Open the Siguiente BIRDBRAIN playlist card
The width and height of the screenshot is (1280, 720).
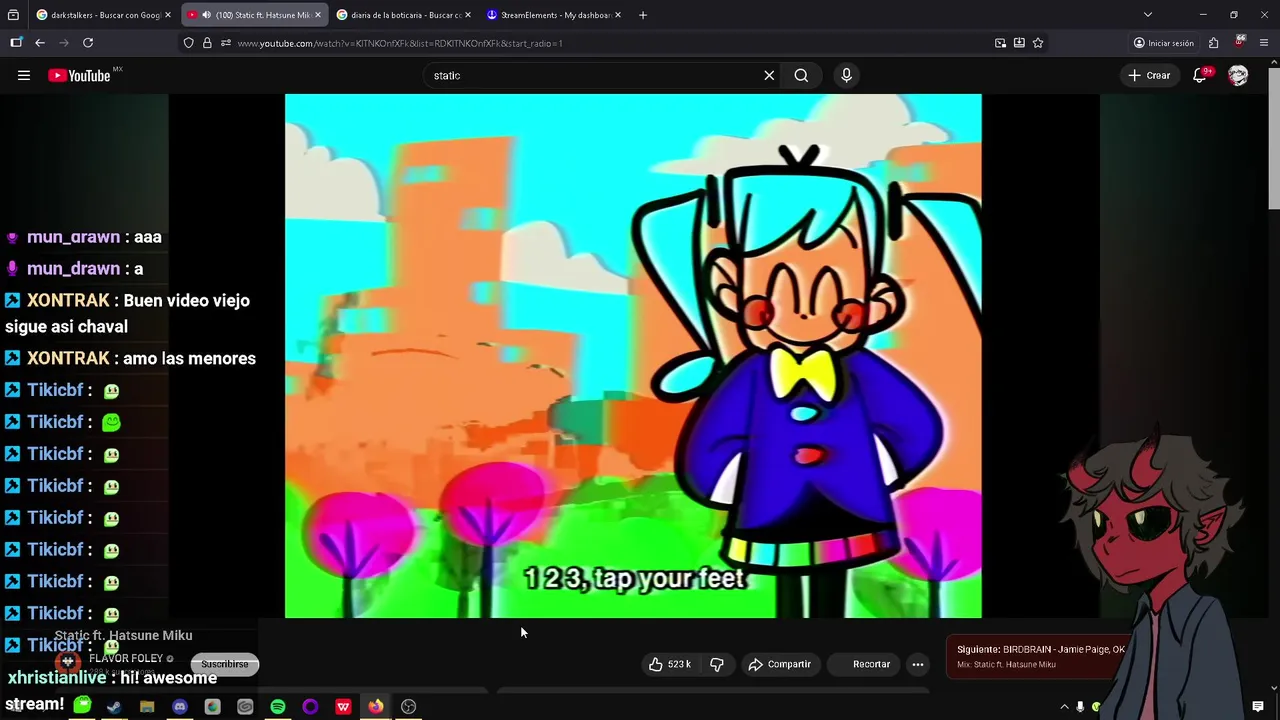pos(1040,657)
